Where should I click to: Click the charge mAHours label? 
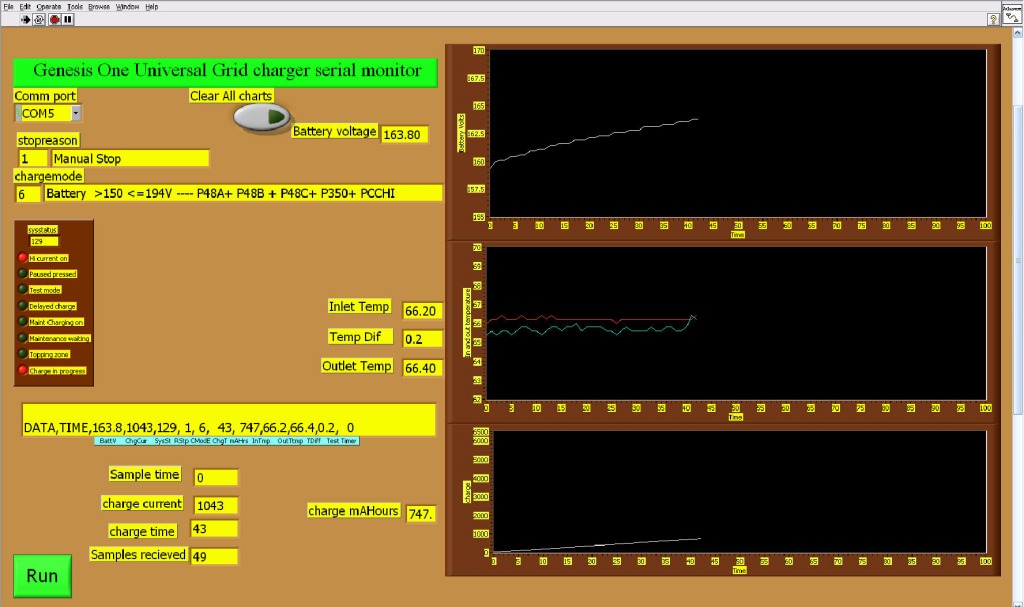pyautogui.click(x=353, y=511)
